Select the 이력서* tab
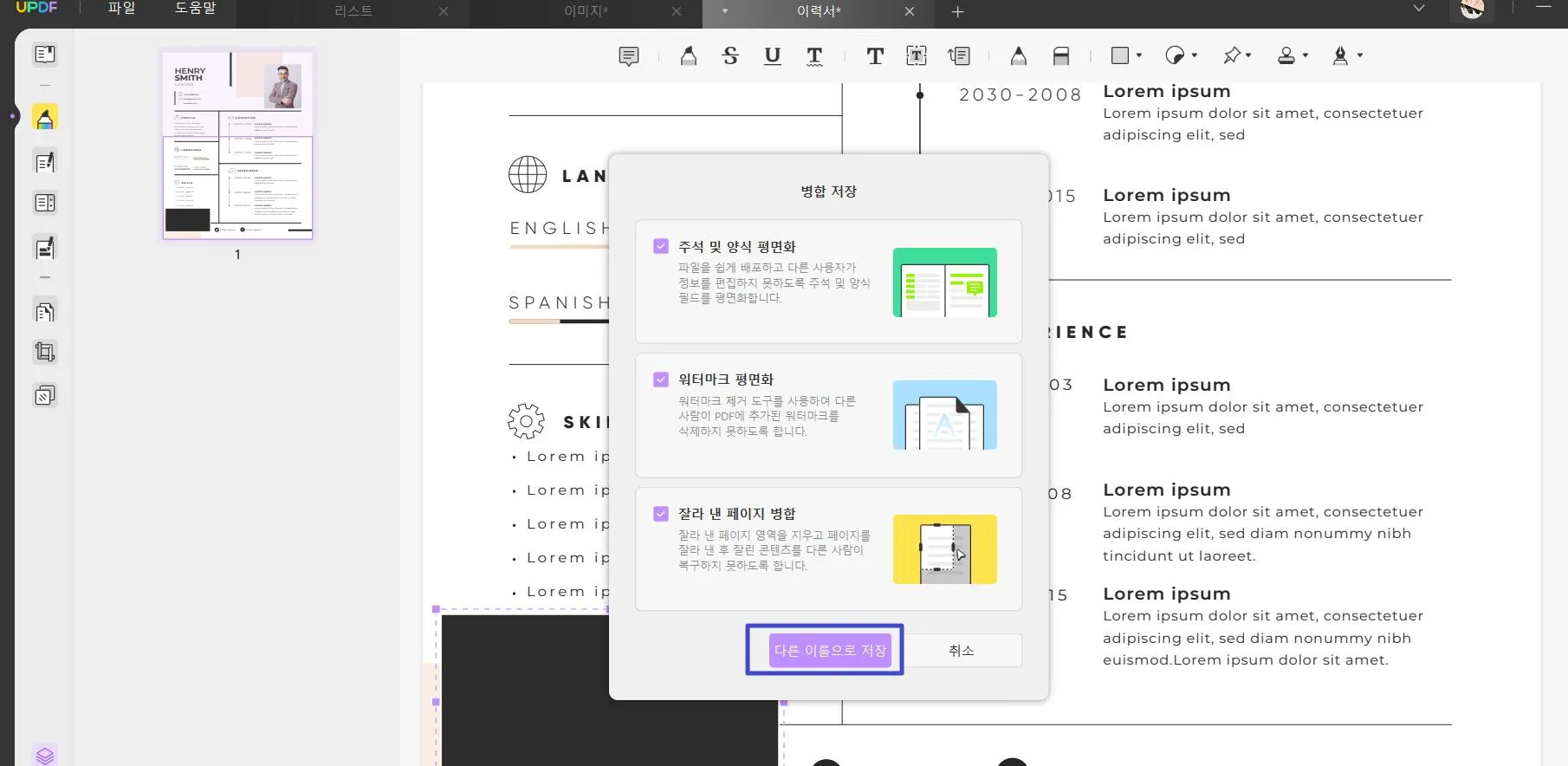The width and height of the screenshot is (1568, 766). 819,11
